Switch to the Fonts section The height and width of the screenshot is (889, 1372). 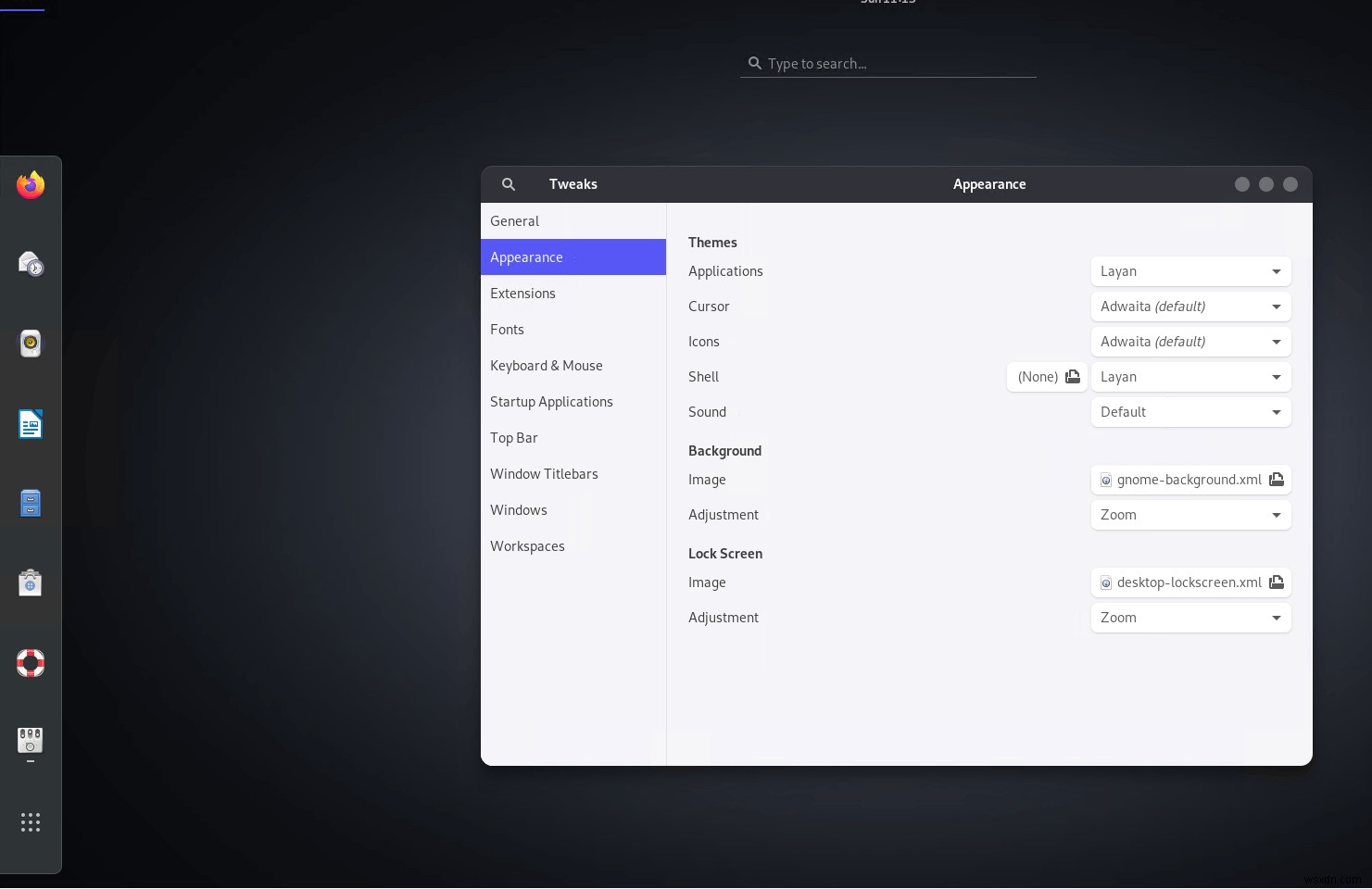point(508,329)
